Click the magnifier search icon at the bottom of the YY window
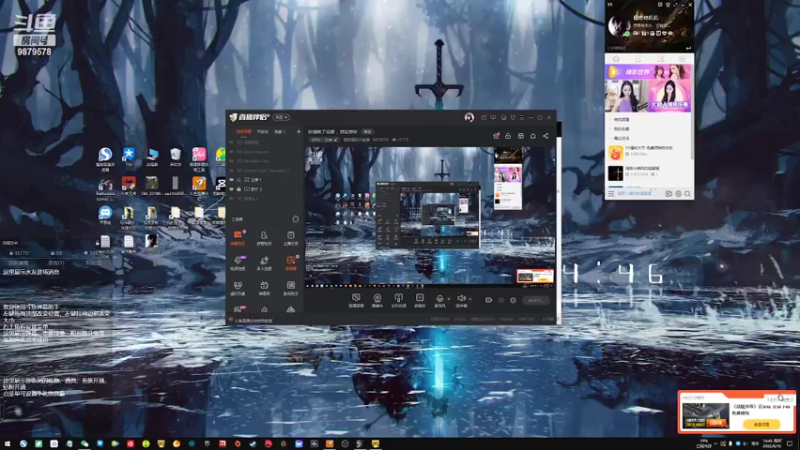This screenshot has width=800, height=450. click(688, 194)
